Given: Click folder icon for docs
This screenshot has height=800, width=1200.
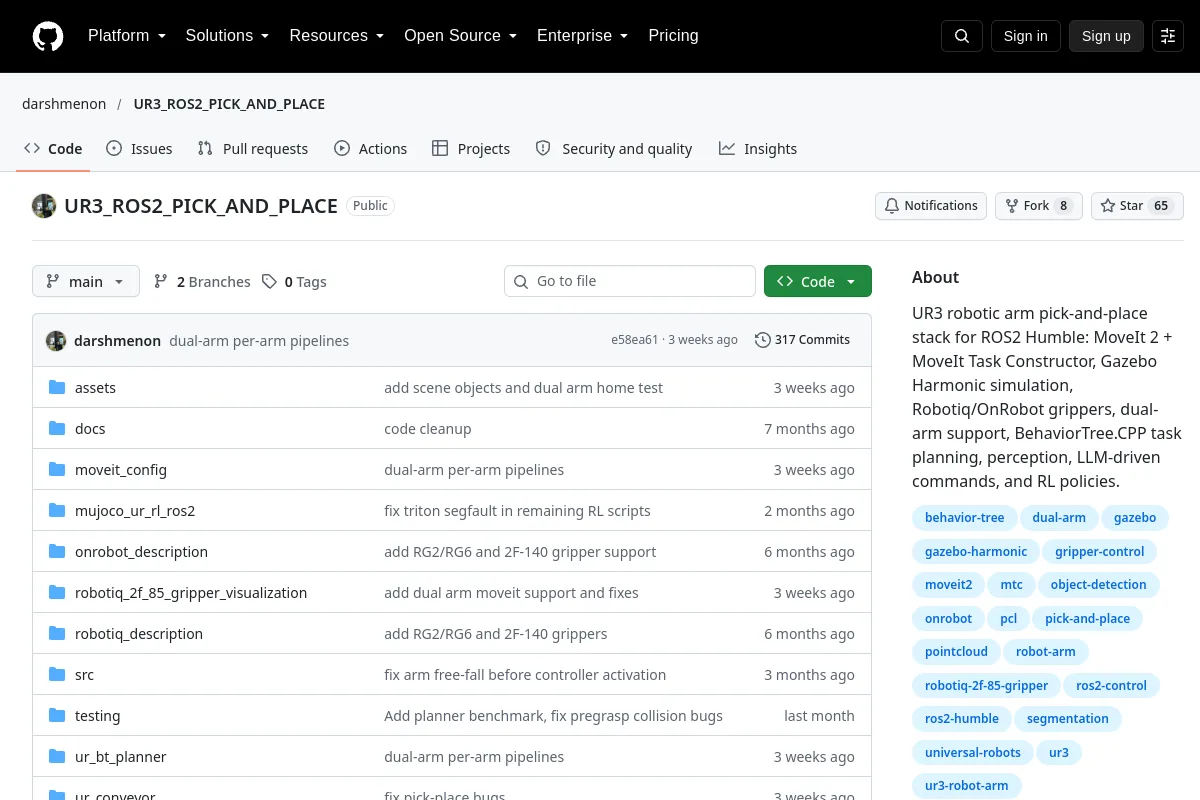Looking at the screenshot, I should pos(57,429).
